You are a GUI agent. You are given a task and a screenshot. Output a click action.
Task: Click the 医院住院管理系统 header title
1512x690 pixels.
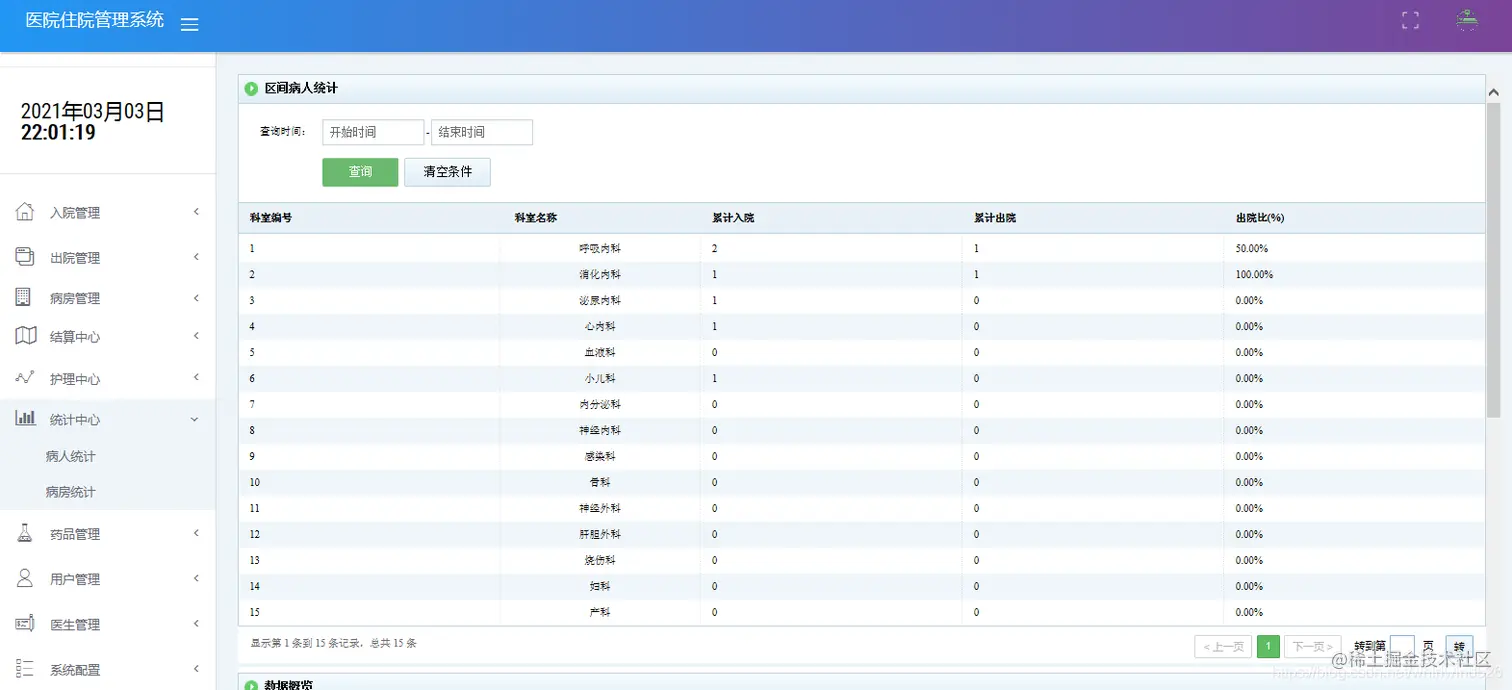click(x=95, y=20)
